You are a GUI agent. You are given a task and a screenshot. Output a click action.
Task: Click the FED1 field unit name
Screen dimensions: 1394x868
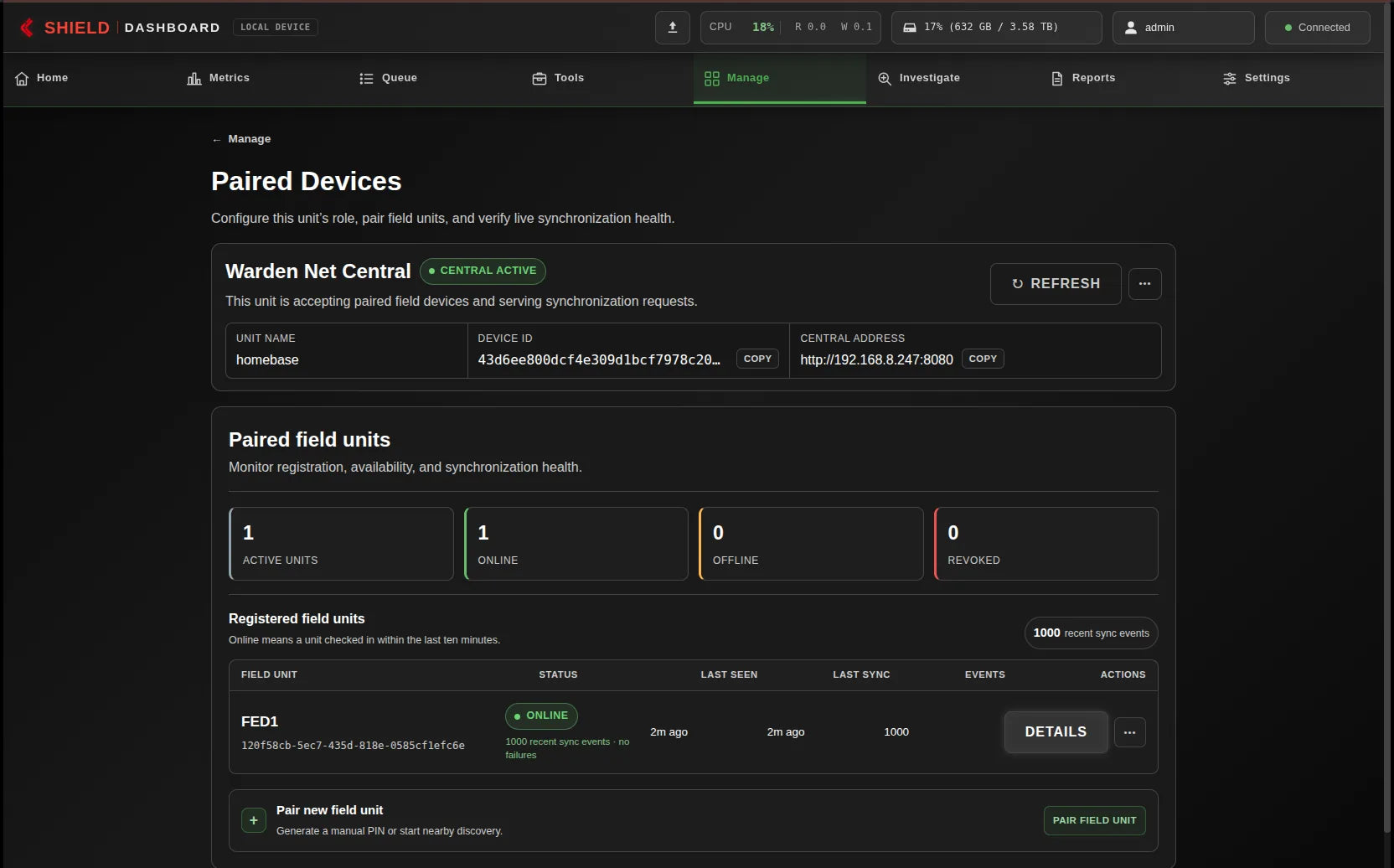pos(260,721)
